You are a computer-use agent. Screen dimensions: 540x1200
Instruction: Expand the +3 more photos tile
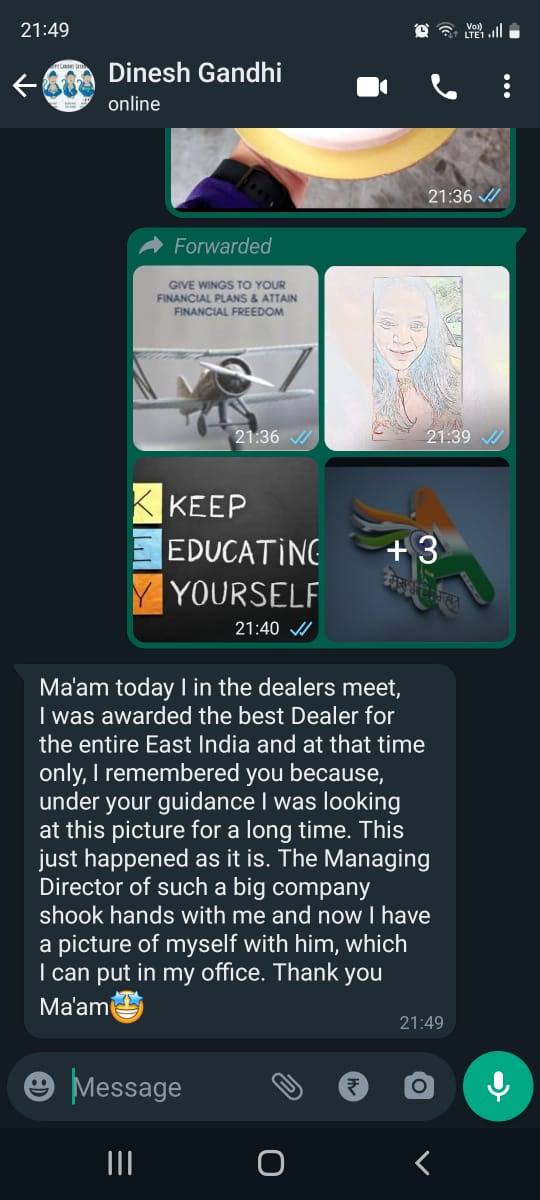pyautogui.click(x=417, y=549)
